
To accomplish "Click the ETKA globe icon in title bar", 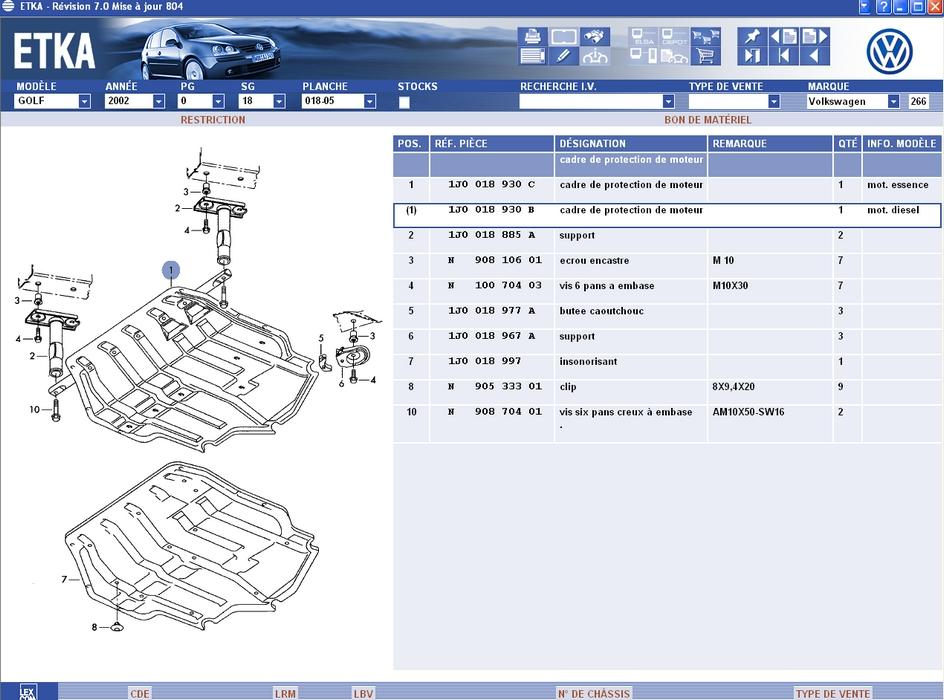I will click(8, 6).
